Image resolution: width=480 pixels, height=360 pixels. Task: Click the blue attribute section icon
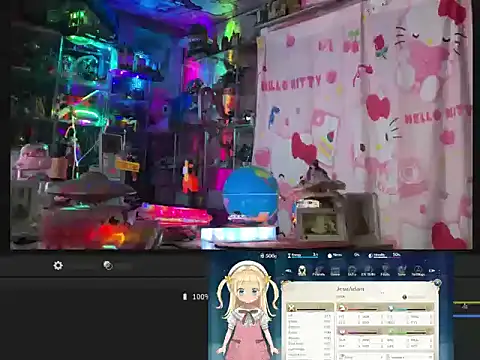coord(391,308)
